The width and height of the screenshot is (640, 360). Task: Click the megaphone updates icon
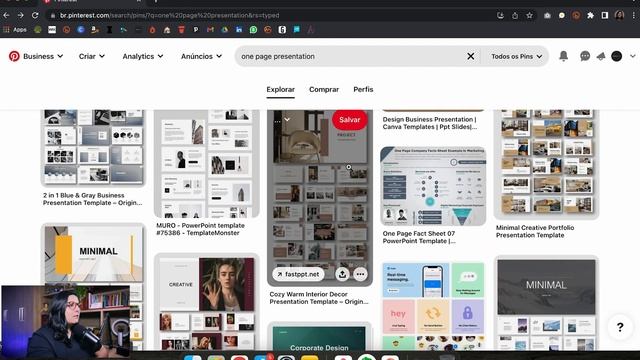coord(601,56)
